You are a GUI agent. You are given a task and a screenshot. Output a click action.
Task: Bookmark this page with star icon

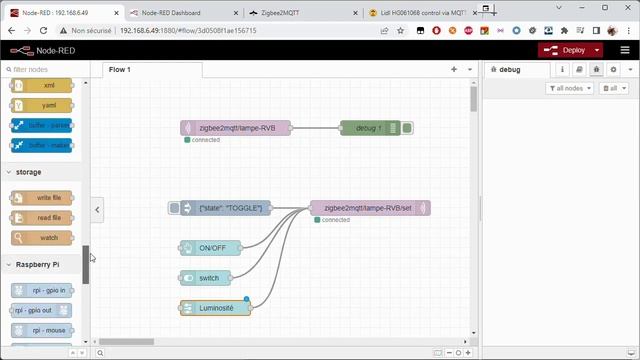click(400, 31)
